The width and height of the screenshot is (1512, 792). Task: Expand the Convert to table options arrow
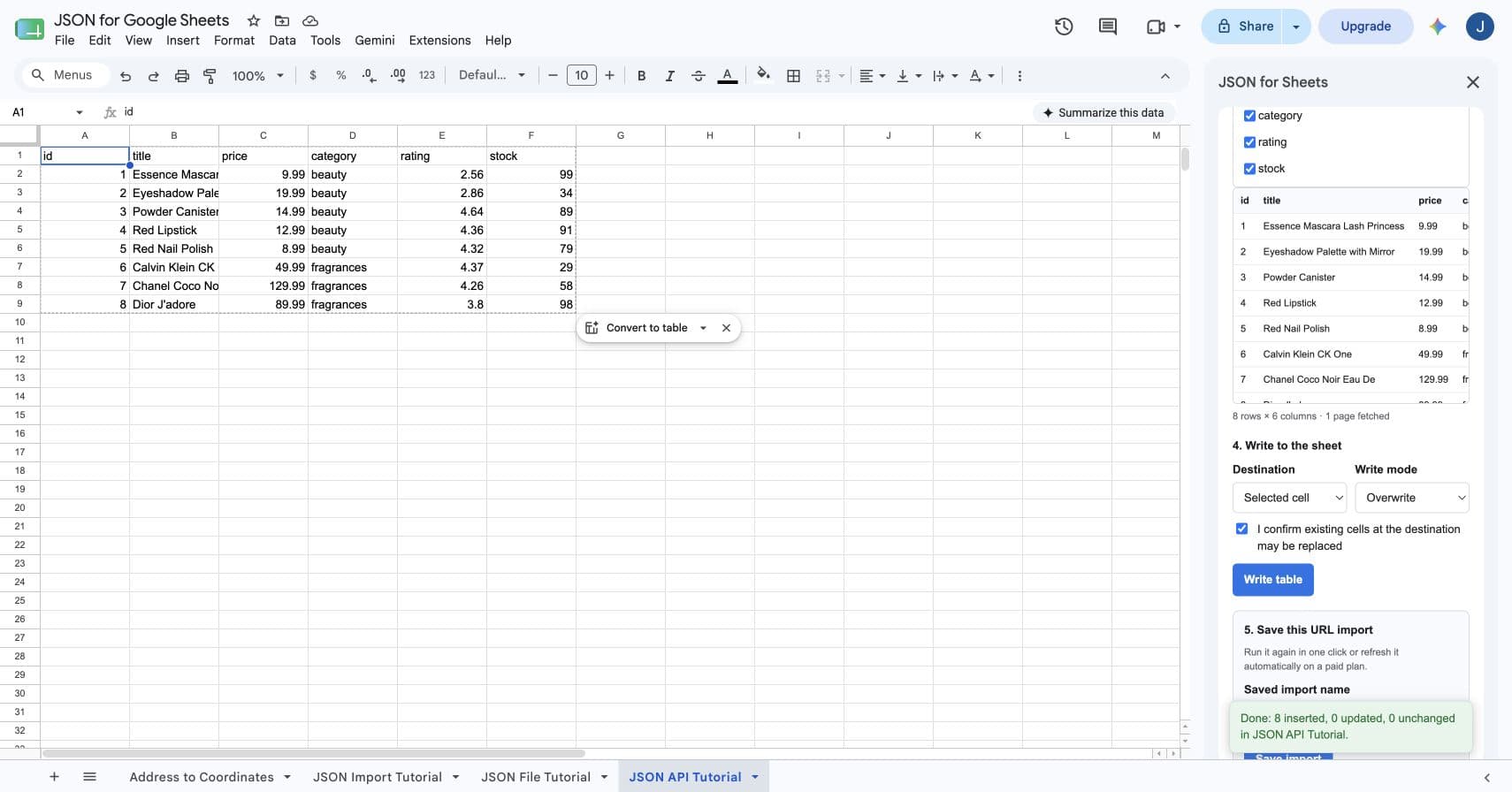tap(703, 328)
